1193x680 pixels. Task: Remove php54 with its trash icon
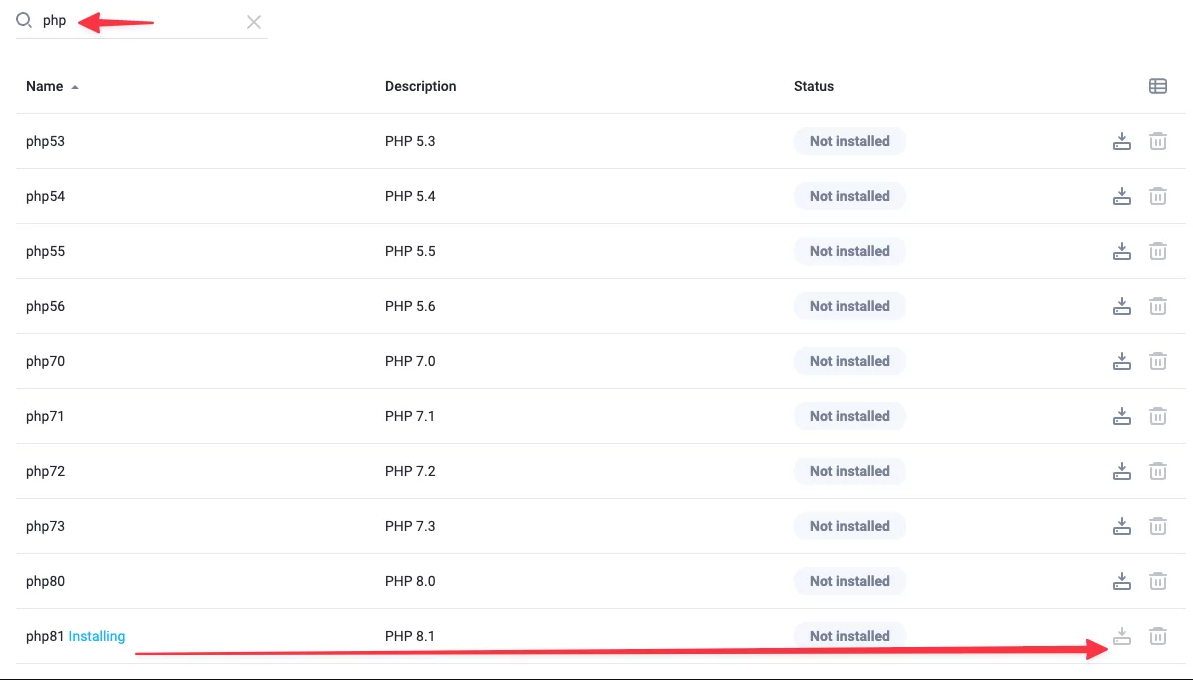pos(1158,196)
